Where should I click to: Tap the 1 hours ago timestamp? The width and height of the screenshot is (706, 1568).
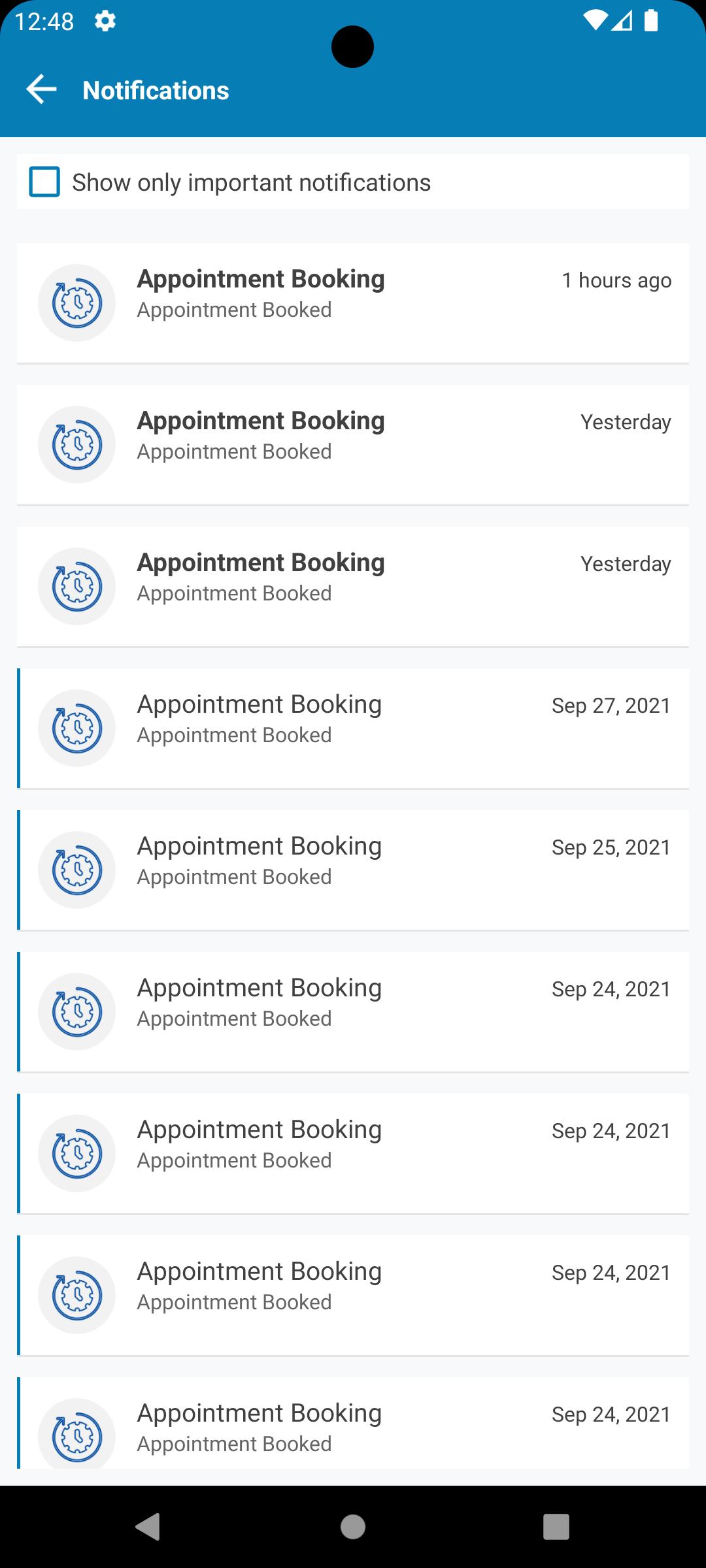pos(616,280)
